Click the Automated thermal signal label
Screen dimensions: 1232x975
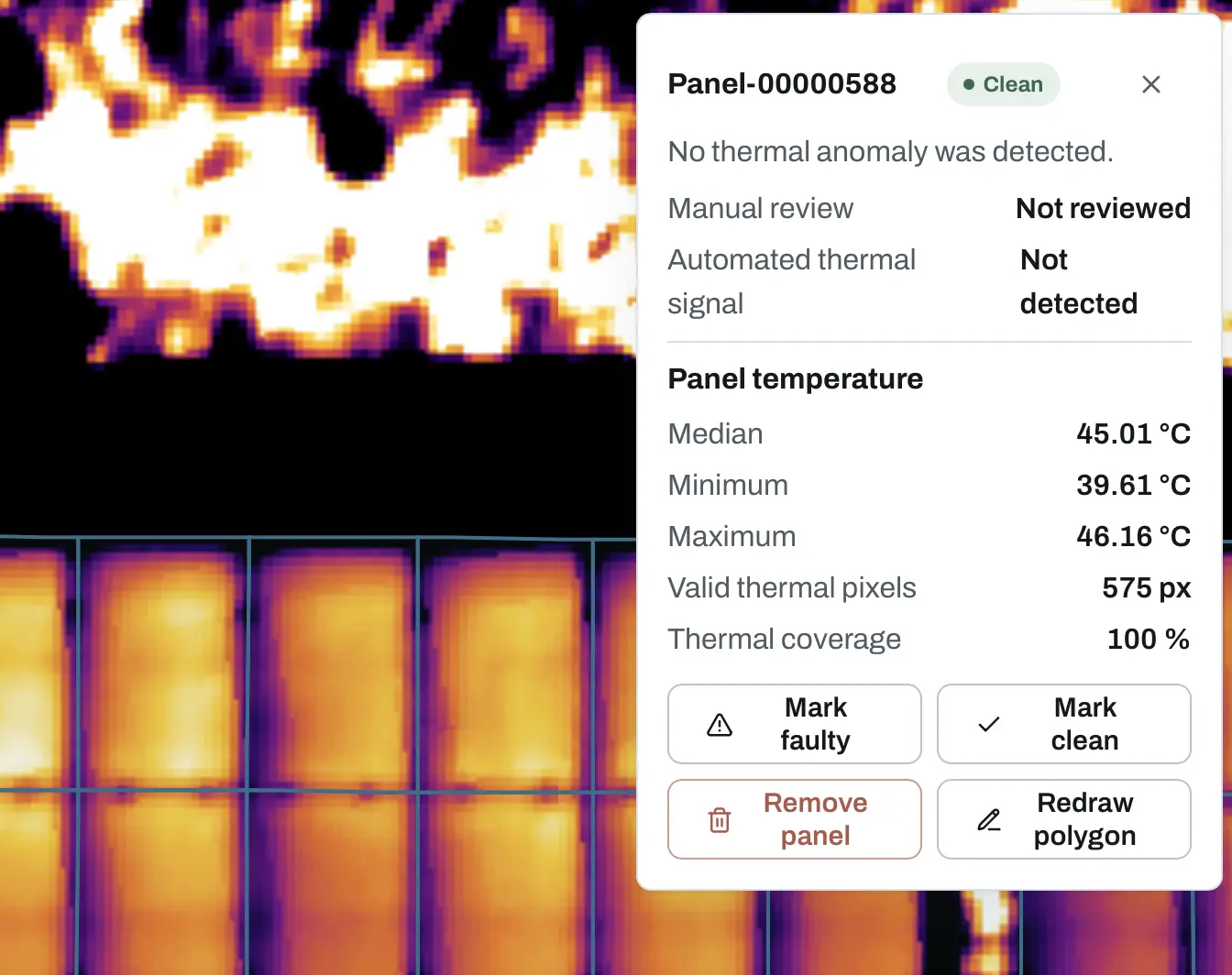pyautogui.click(x=792, y=281)
